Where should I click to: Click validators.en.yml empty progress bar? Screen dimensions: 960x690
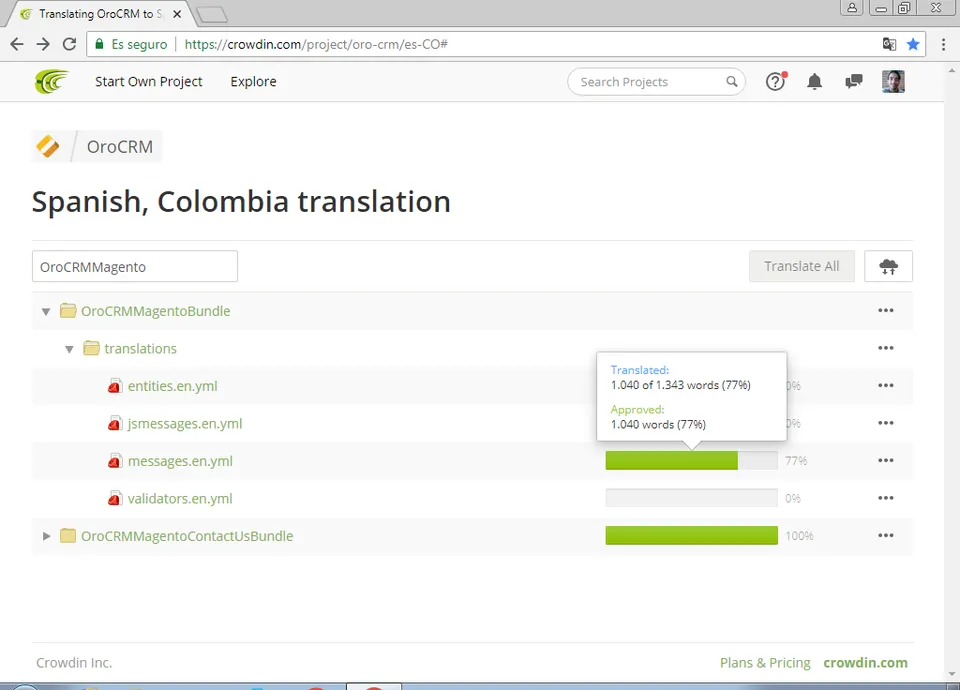[x=691, y=498]
